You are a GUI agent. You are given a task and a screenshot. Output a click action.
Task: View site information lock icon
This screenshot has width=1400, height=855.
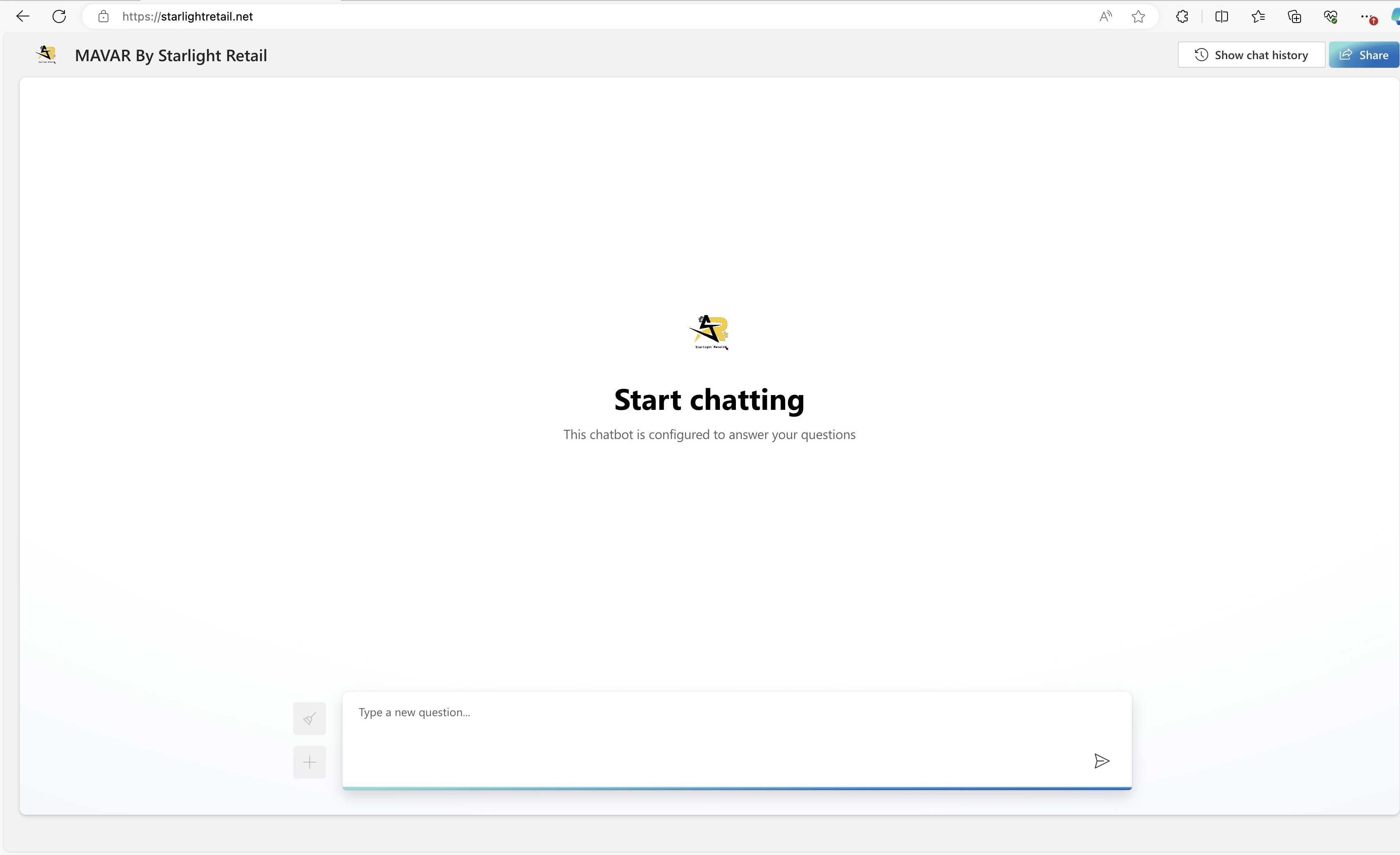(103, 16)
